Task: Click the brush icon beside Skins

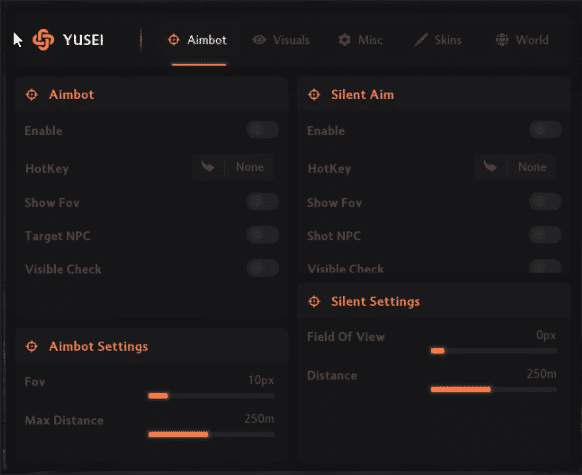Action: coord(421,40)
